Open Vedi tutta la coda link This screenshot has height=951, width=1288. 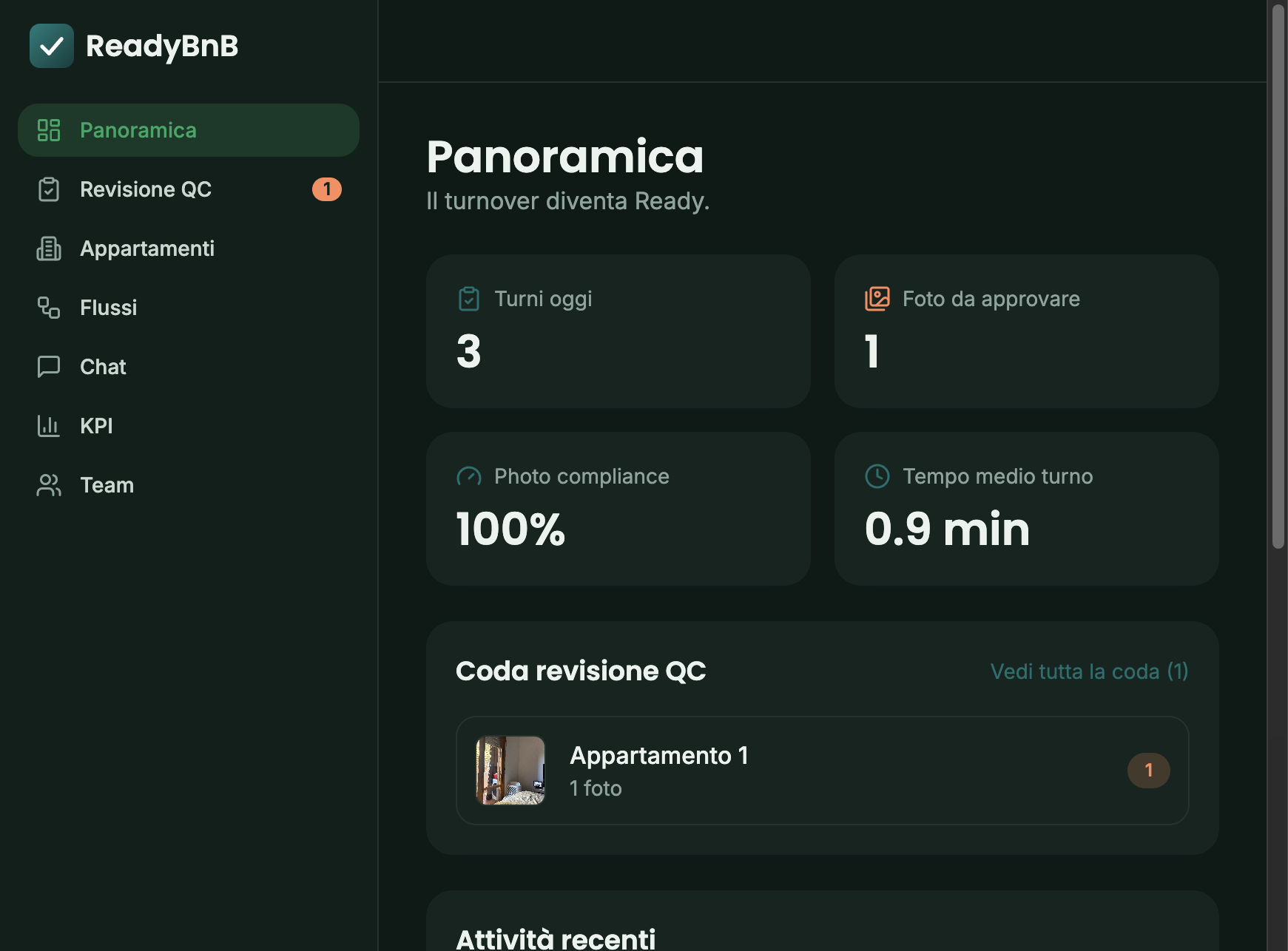pos(1089,671)
